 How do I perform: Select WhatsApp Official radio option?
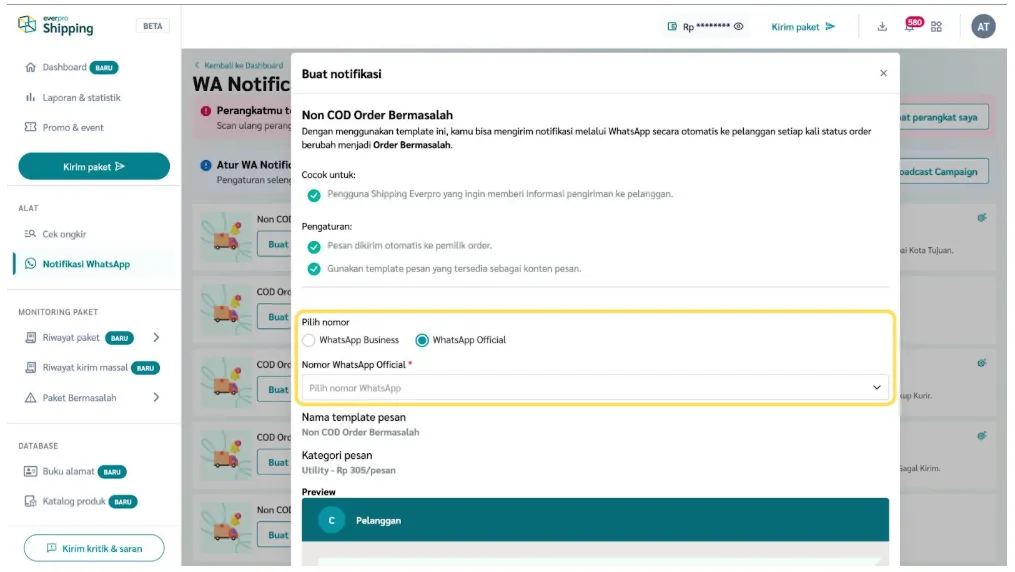(422, 340)
